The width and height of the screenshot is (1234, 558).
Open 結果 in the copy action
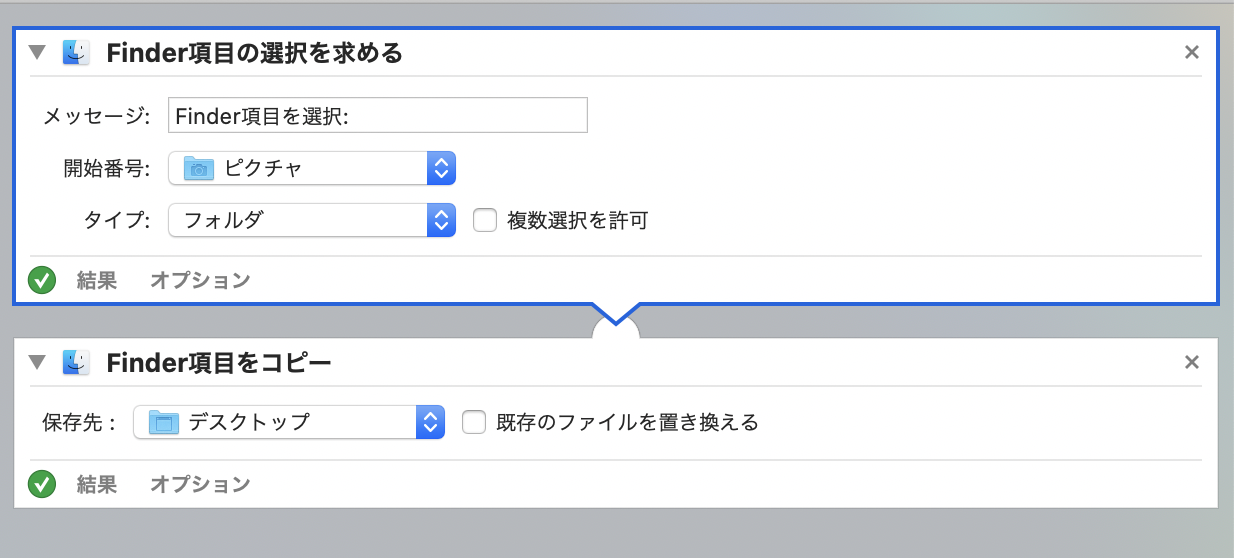pos(97,485)
